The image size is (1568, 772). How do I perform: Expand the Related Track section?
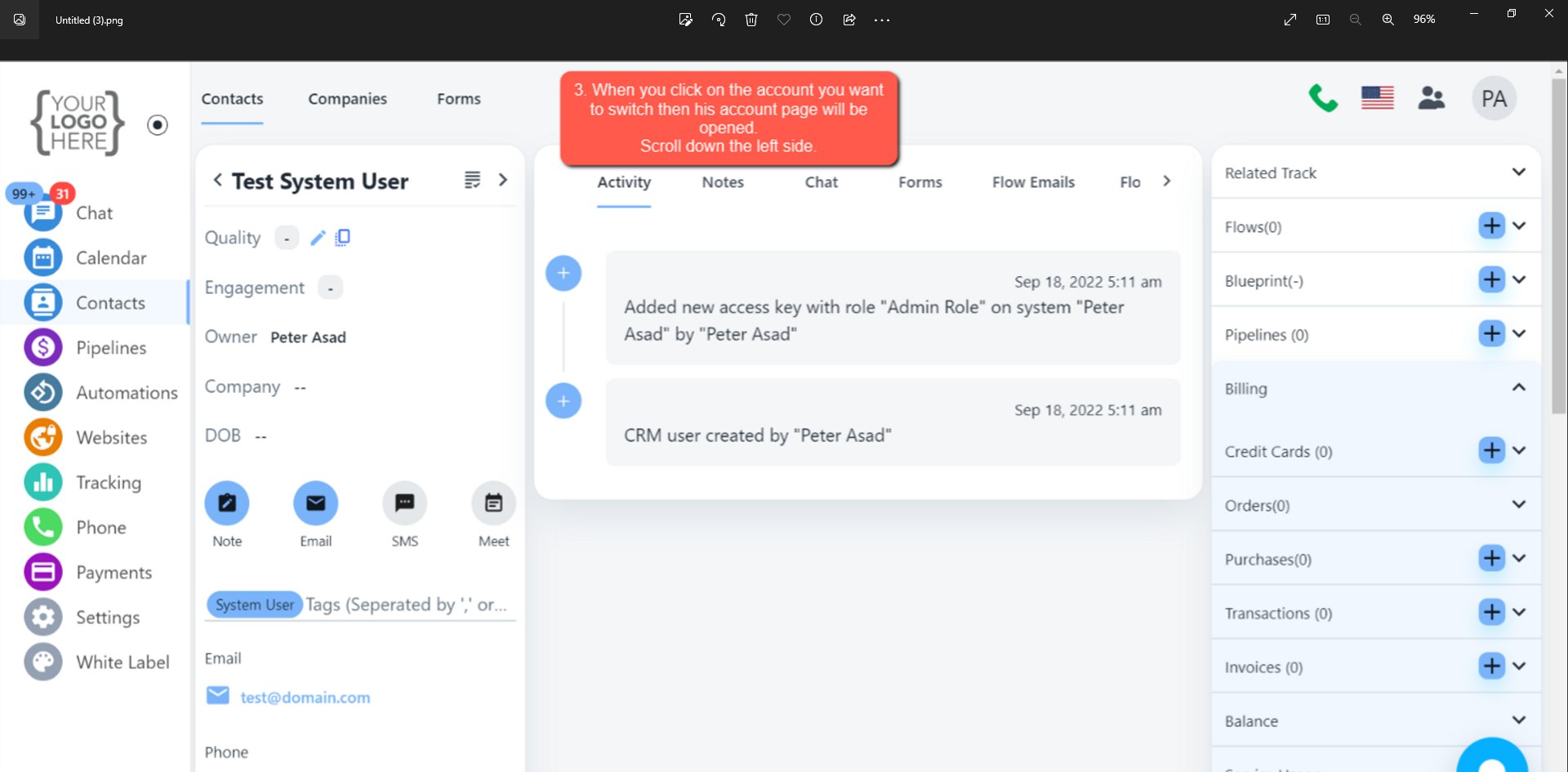pyautogui.click(x=1518, y=172)
